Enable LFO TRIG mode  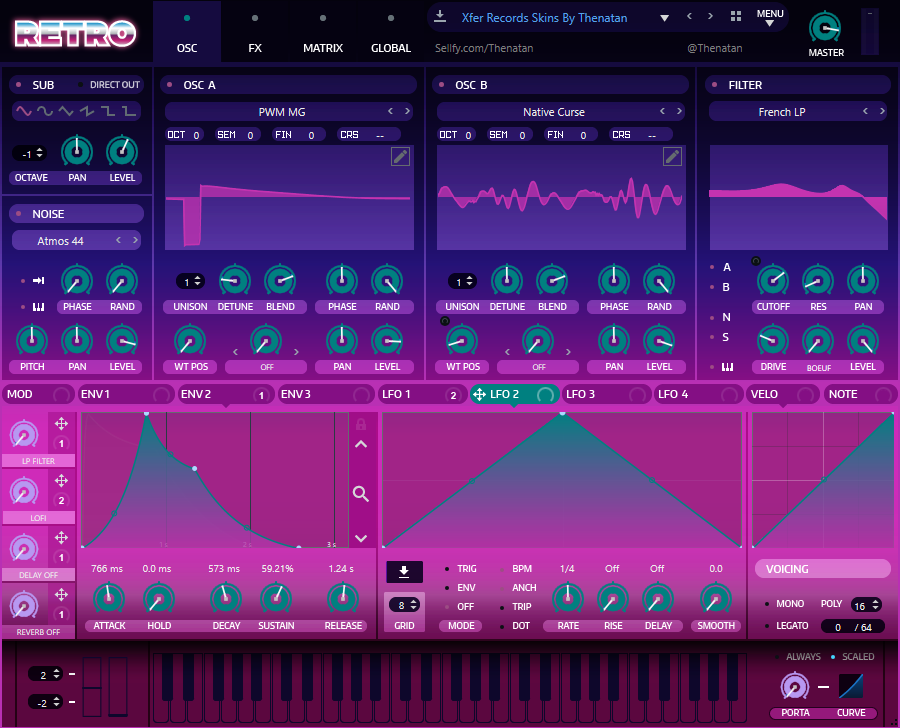(447, 569)
